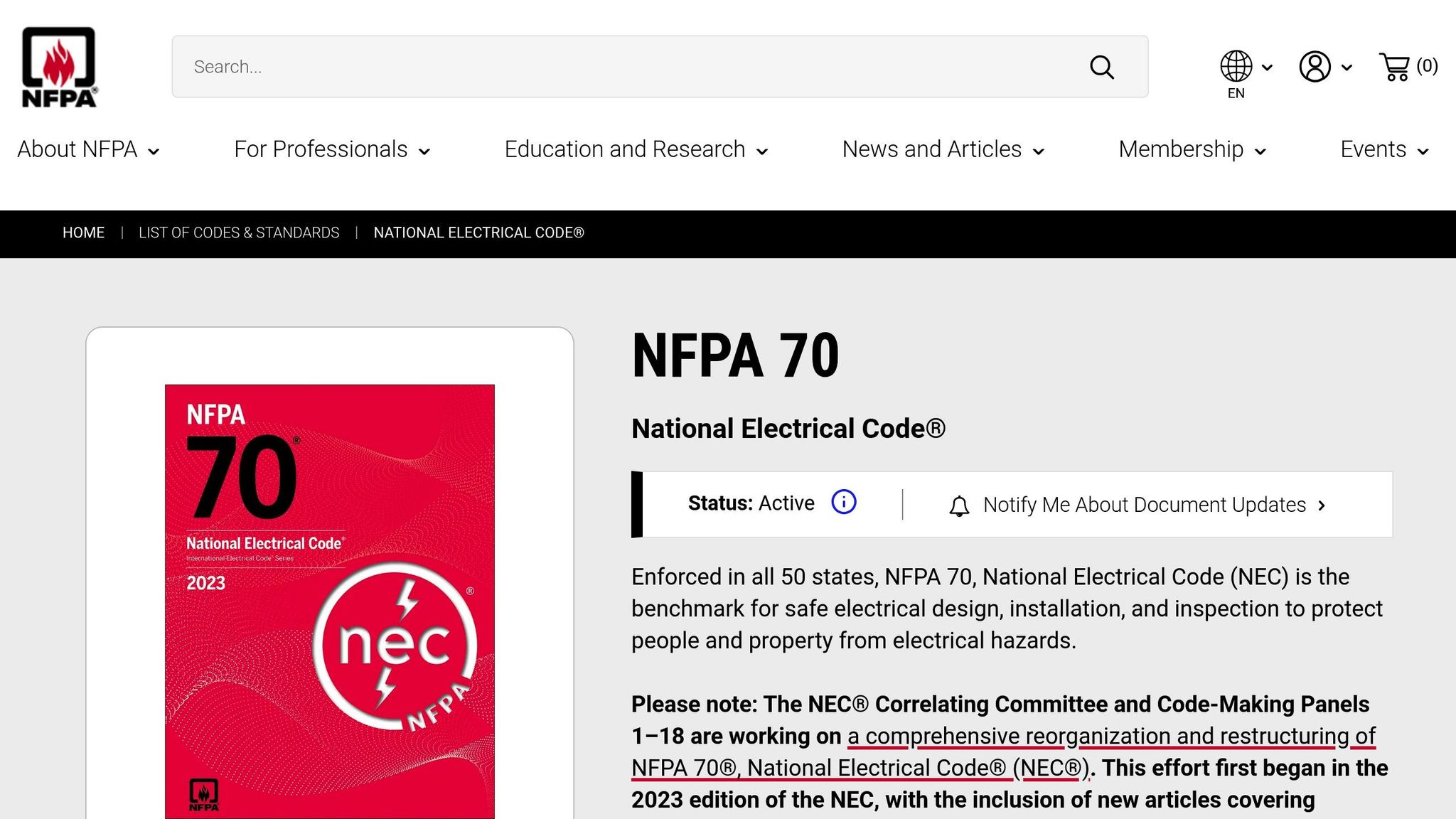Image resolution: width=1456 pixels, height=819 pixels.
Task: Click the EN language label
Action: pyautogui.click(x=1236, y=93)
